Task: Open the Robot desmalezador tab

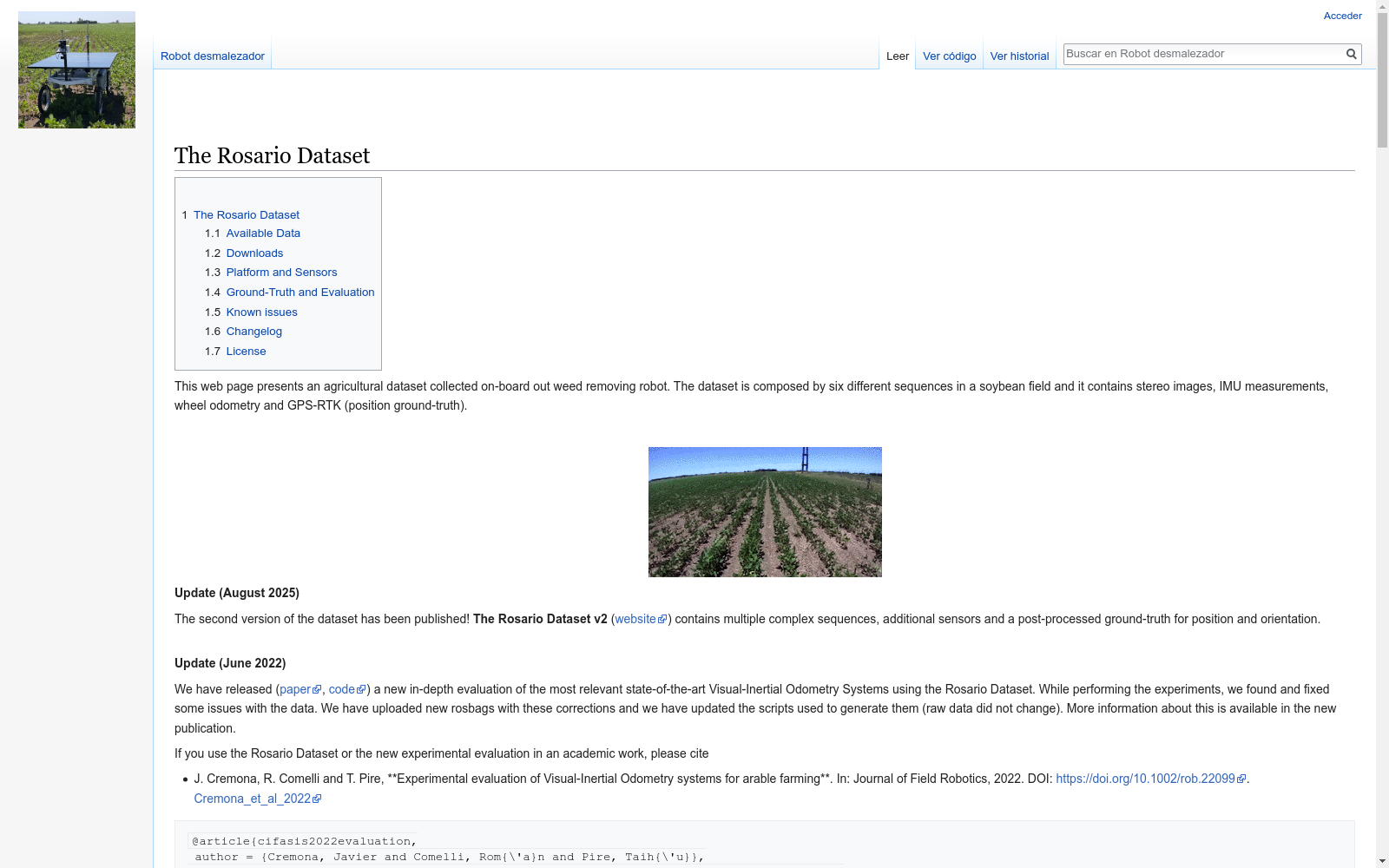Action: click(x=213, y=56)
